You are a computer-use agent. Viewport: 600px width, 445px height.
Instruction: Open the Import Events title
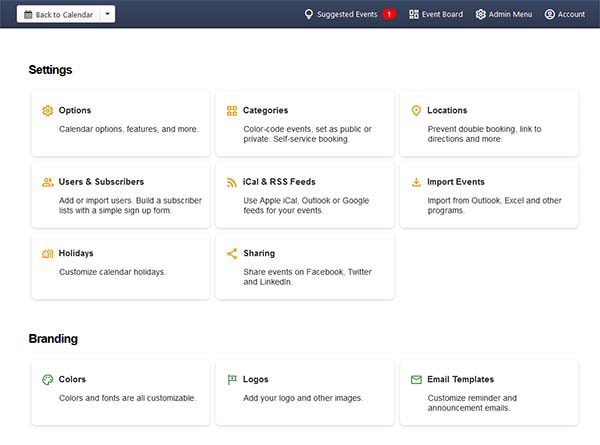pos(456,182)
